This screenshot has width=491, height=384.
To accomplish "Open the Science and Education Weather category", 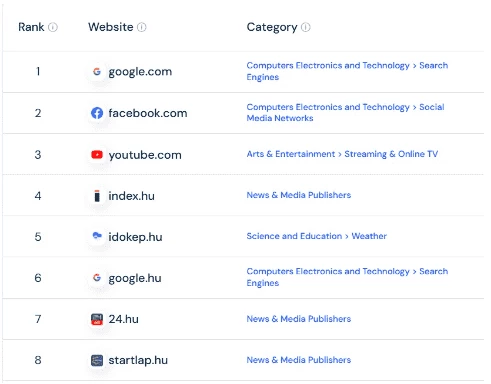I will (x=316, y=236).
